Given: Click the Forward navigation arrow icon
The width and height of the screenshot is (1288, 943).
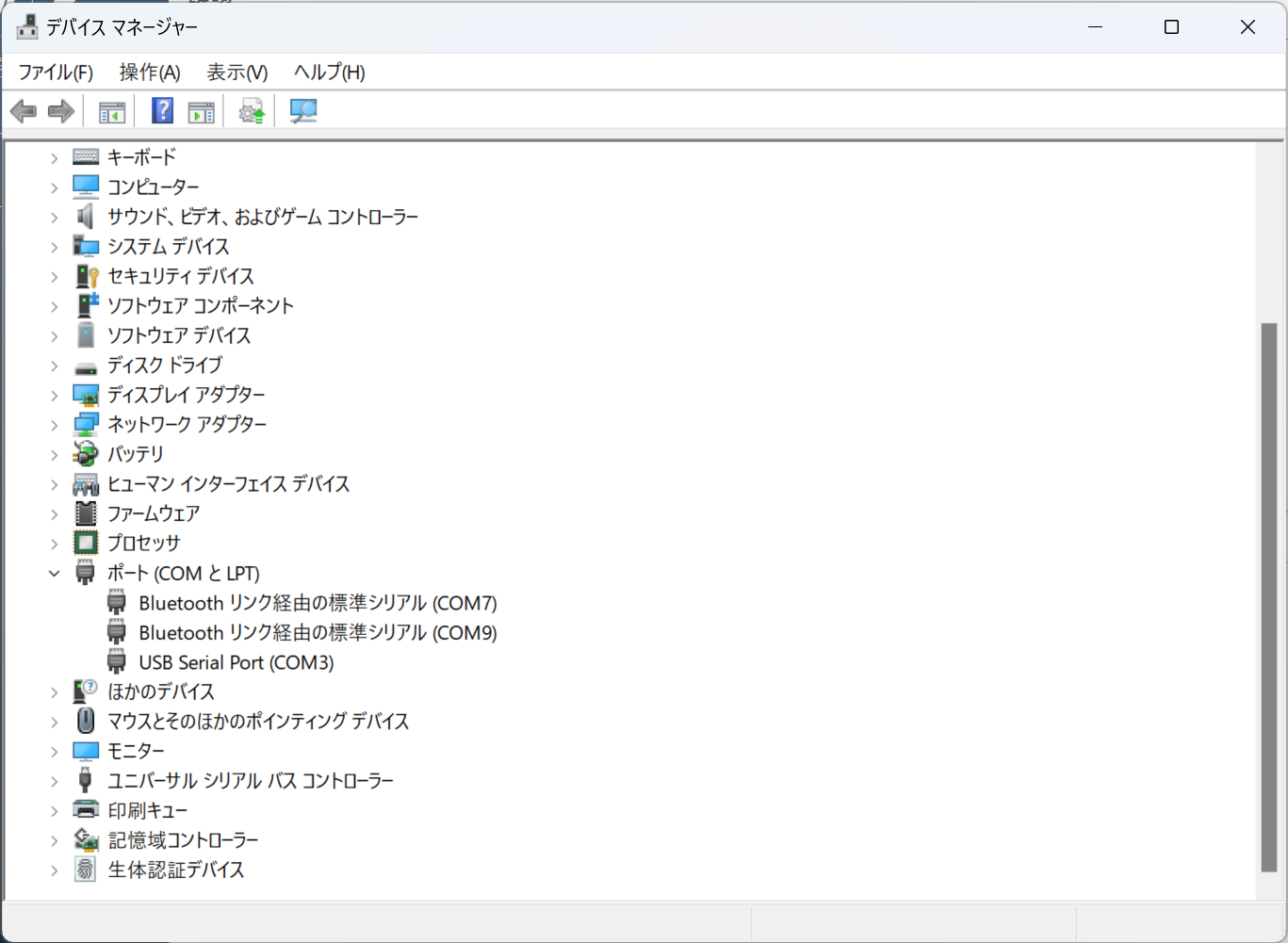Looking at the screenshot, I should click(59, 110).
